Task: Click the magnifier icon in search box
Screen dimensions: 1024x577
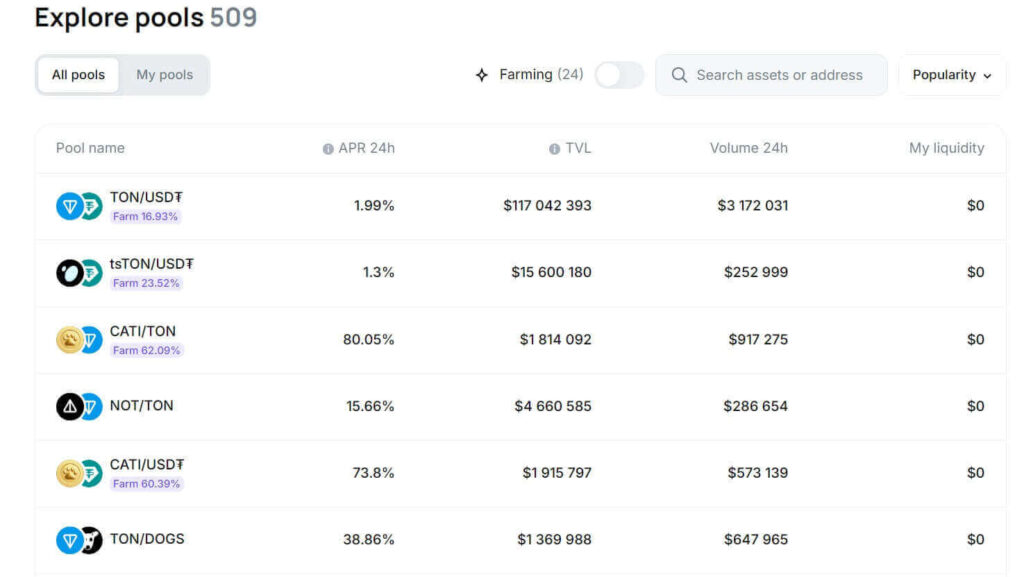Action: coord(679,75)
